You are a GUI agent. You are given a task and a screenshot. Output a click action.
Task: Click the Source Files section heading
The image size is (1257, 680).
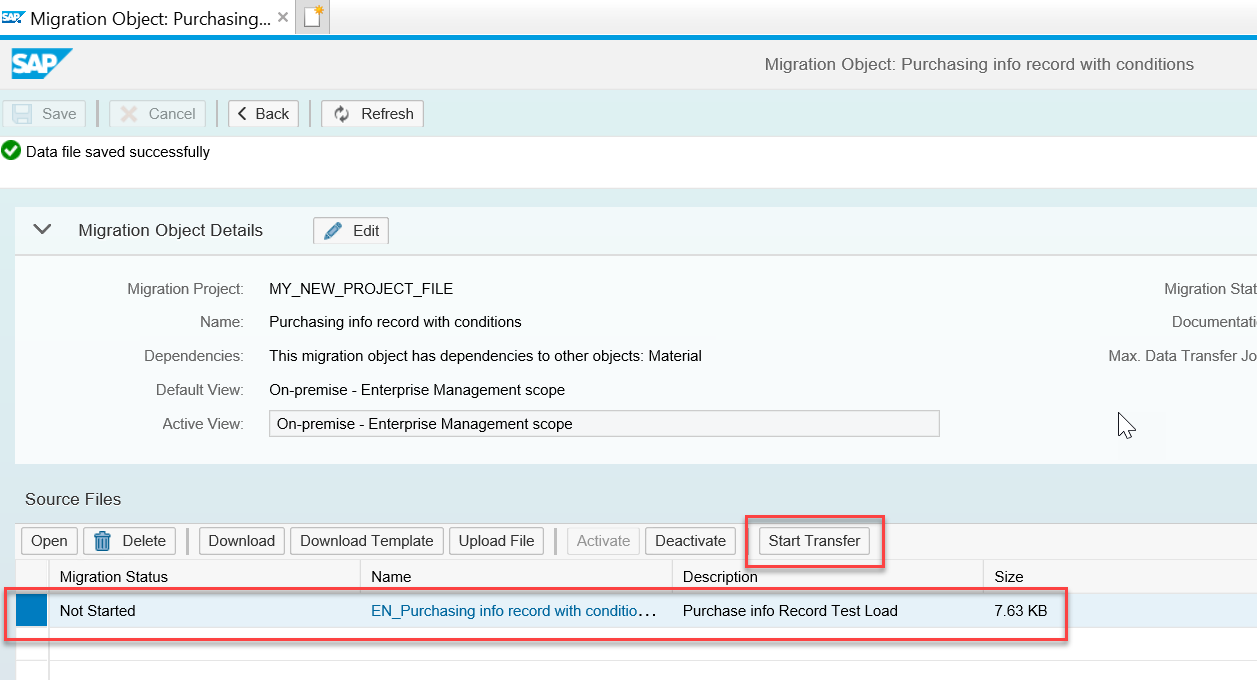coord(73,499)
